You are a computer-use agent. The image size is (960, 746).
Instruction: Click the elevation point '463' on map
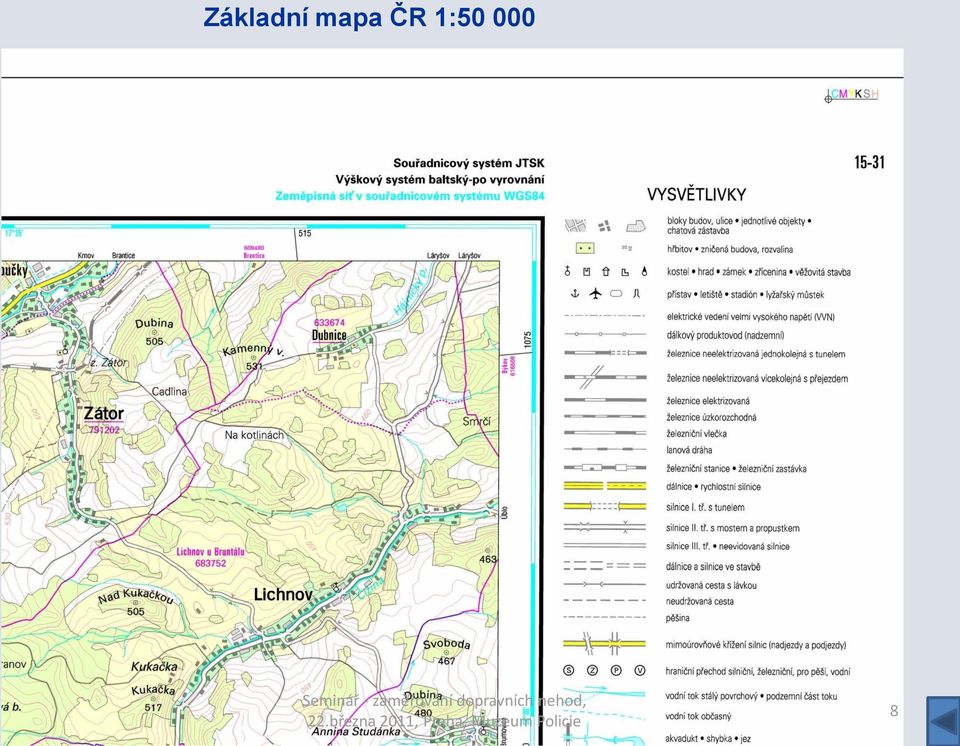click(x=488, y=559)
